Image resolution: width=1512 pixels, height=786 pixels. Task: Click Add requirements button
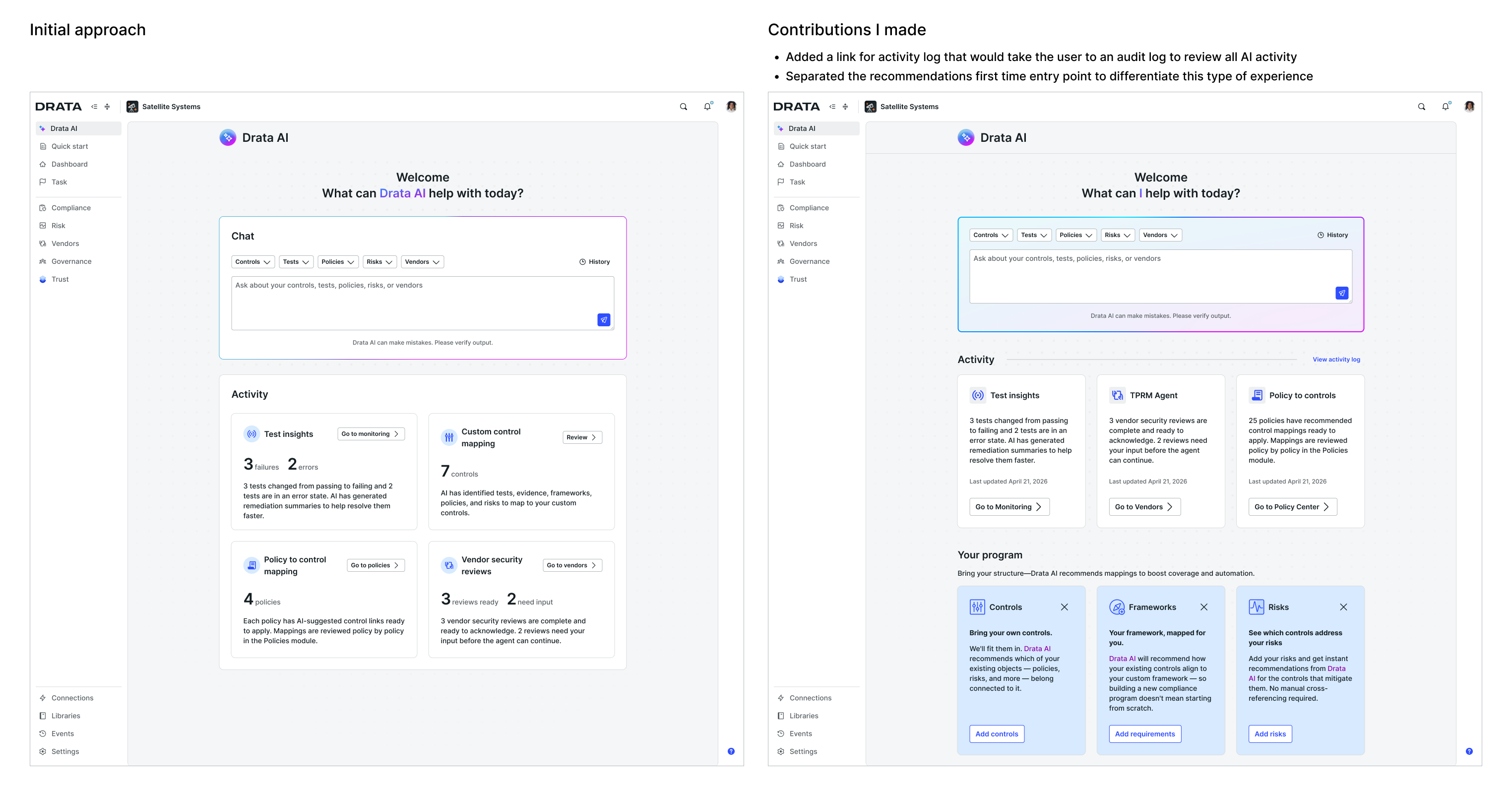pyautogui.click(x=1145, y=734)
